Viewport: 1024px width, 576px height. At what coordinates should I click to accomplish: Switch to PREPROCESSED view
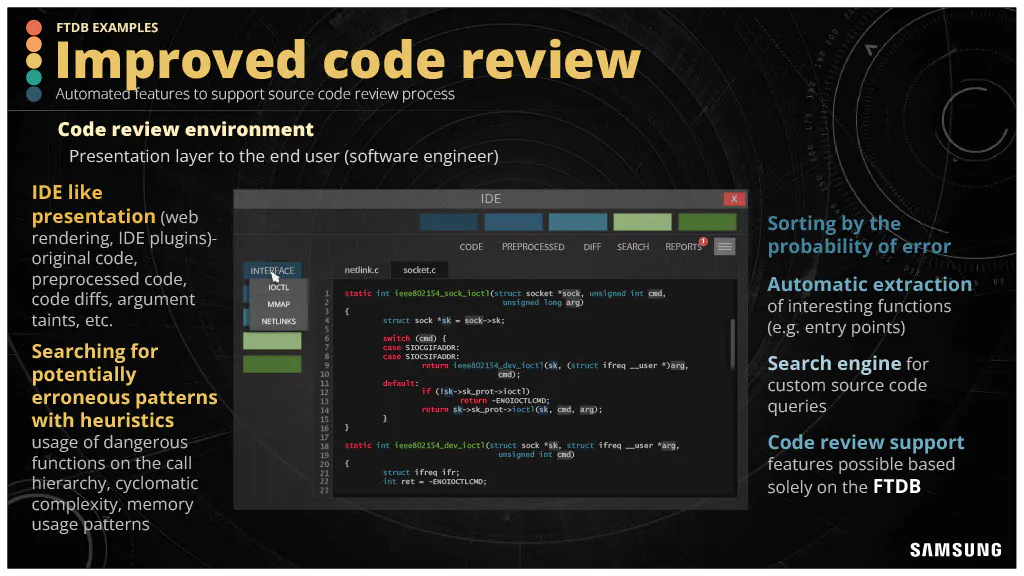[x=533, y=247]
